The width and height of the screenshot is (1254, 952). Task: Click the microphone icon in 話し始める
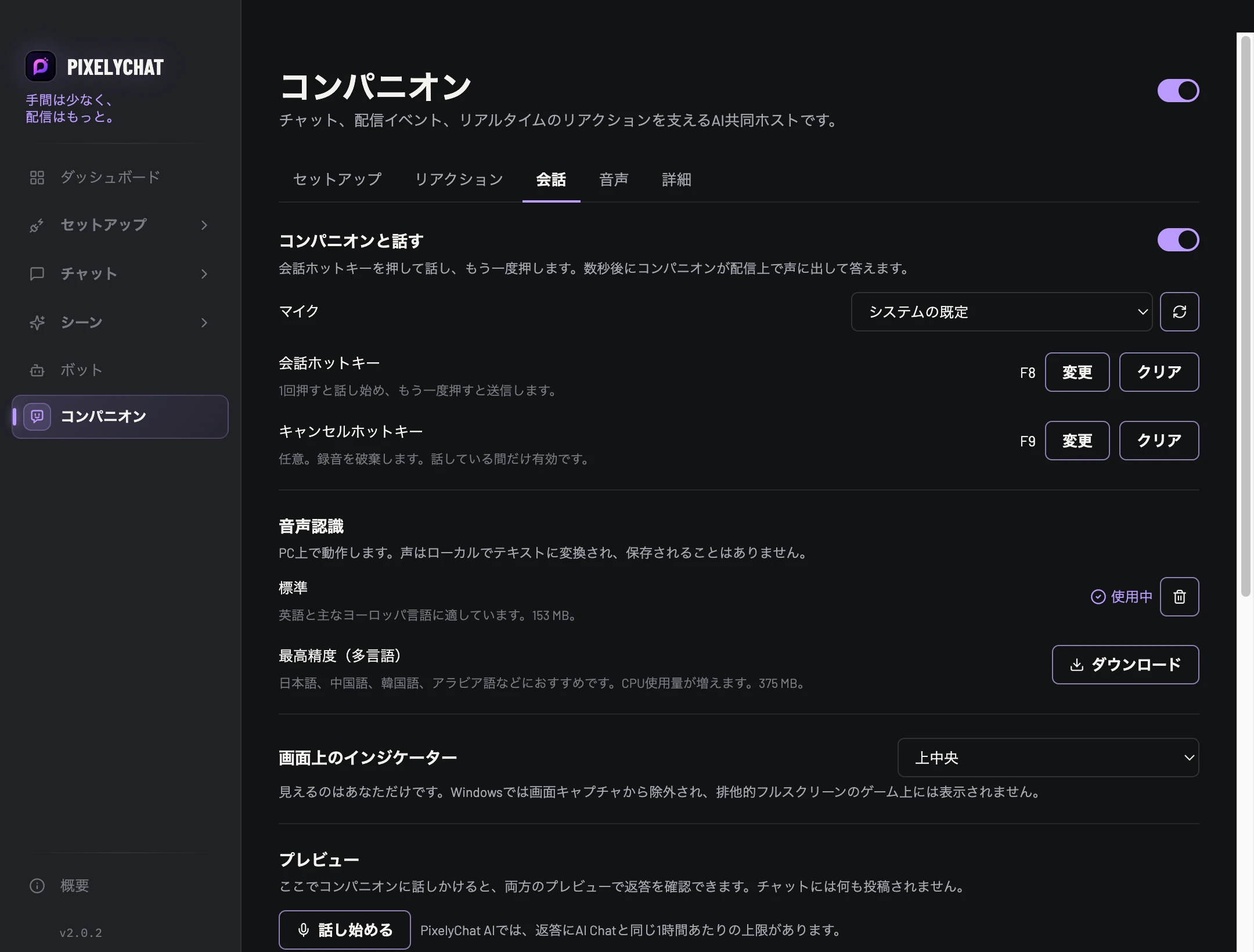[x=303, y=930]
